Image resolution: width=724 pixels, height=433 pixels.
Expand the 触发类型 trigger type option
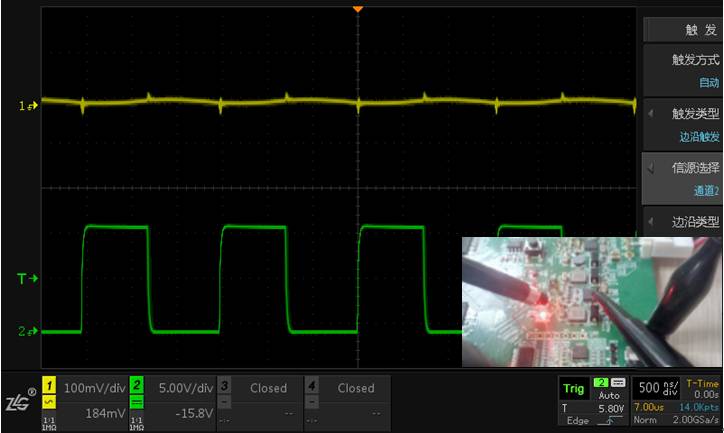(x=682, y=123)
